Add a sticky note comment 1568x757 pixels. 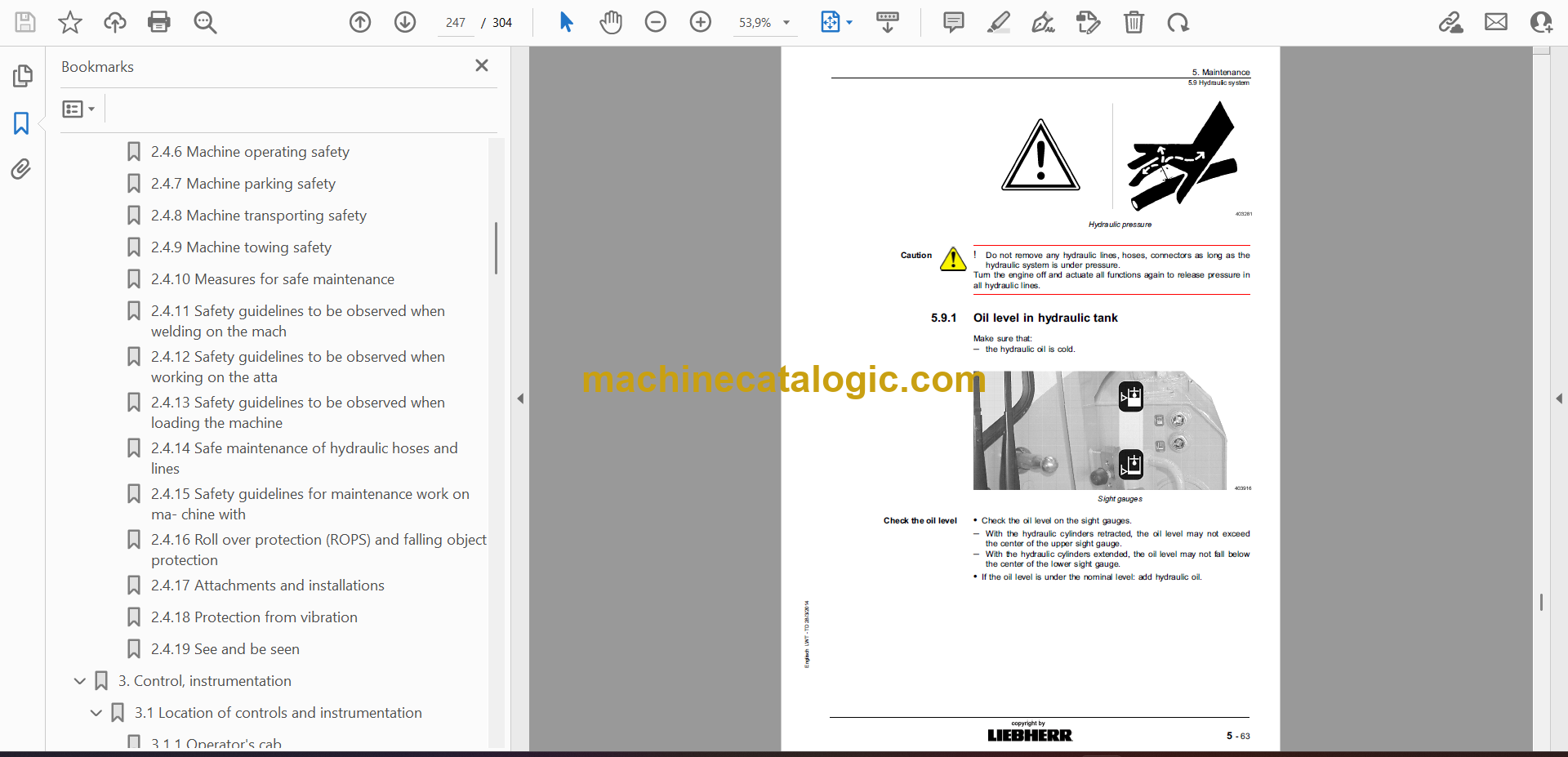(953, 22)
